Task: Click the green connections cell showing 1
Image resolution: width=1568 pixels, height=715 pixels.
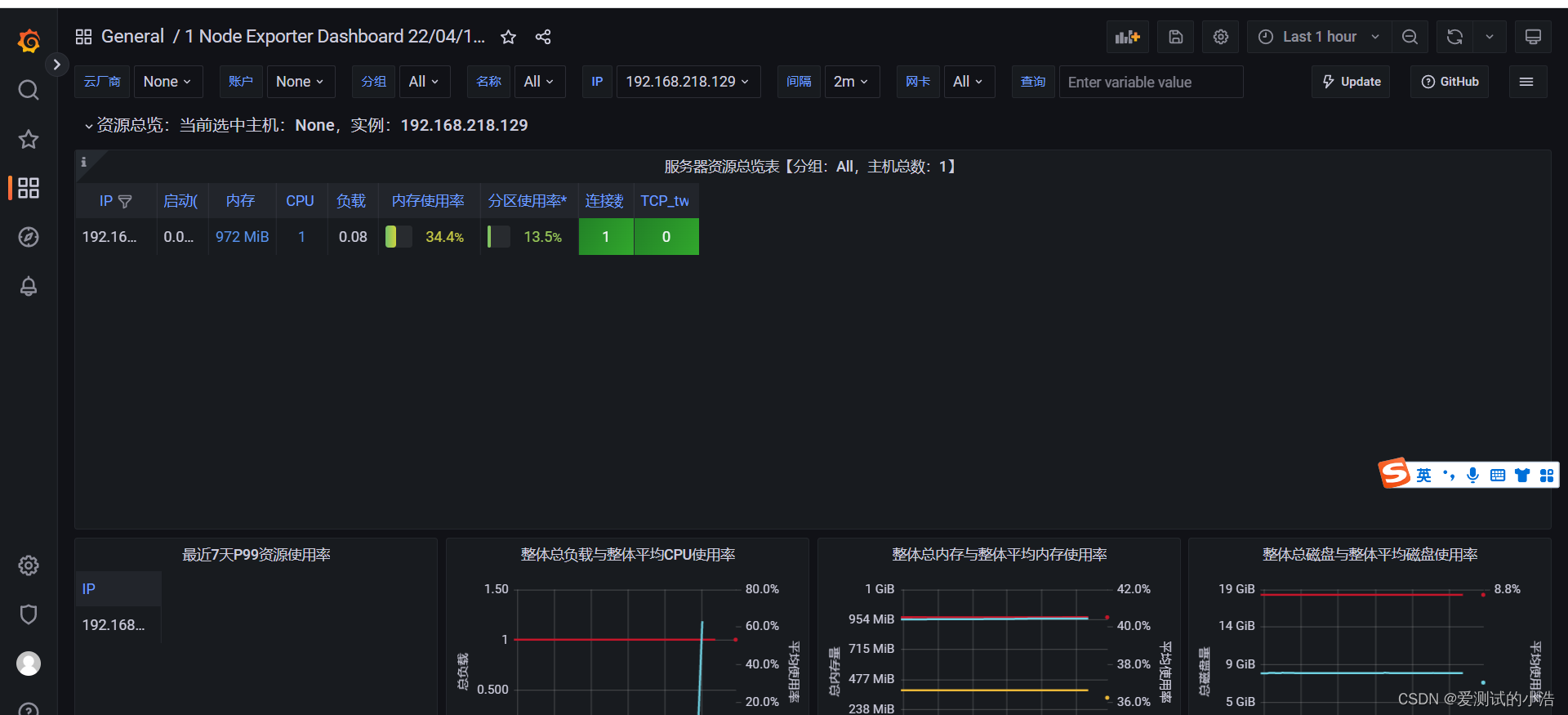Action: (606, 237)
